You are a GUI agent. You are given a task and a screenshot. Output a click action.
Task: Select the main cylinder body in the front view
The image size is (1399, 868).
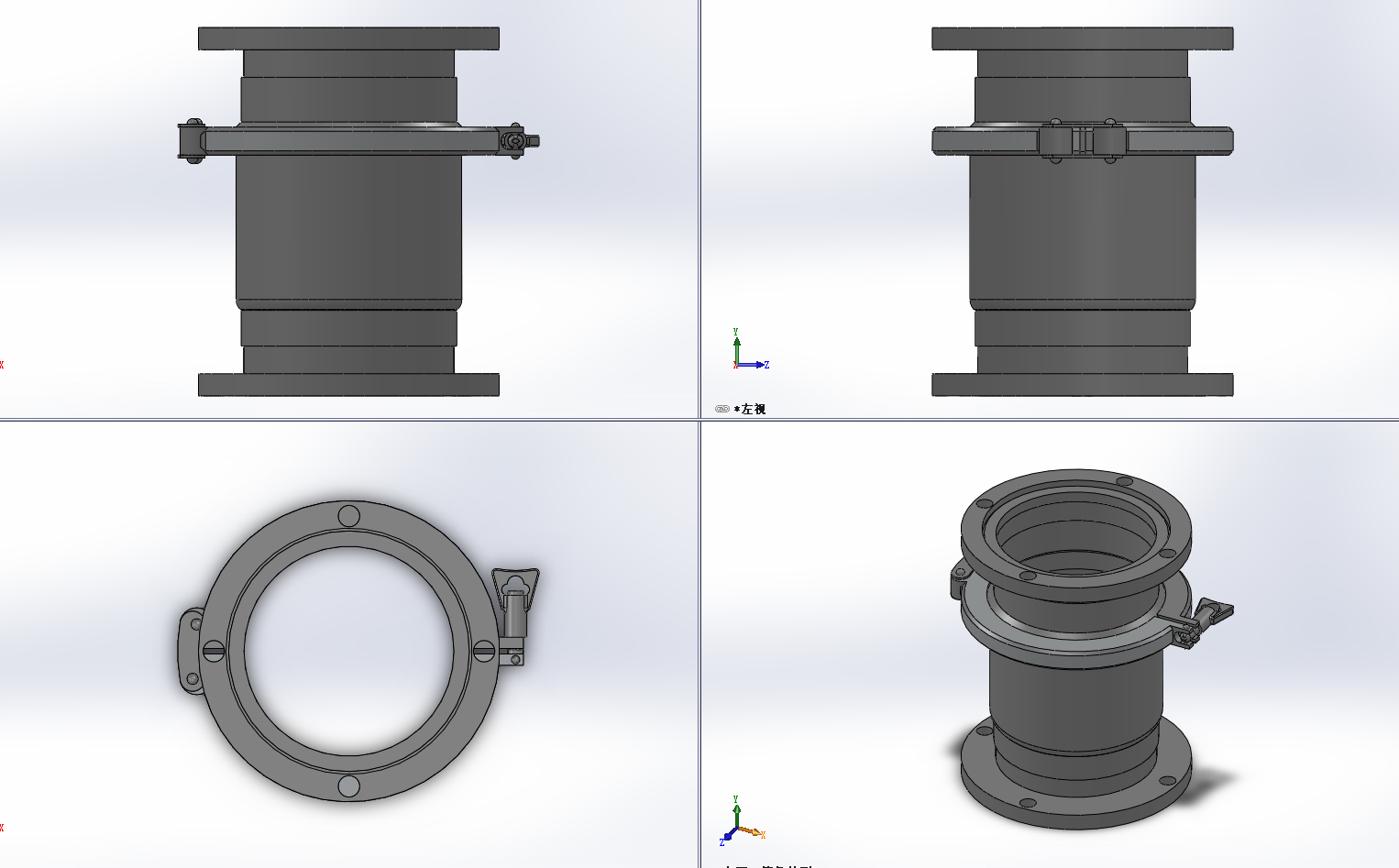tap(348, 229)
